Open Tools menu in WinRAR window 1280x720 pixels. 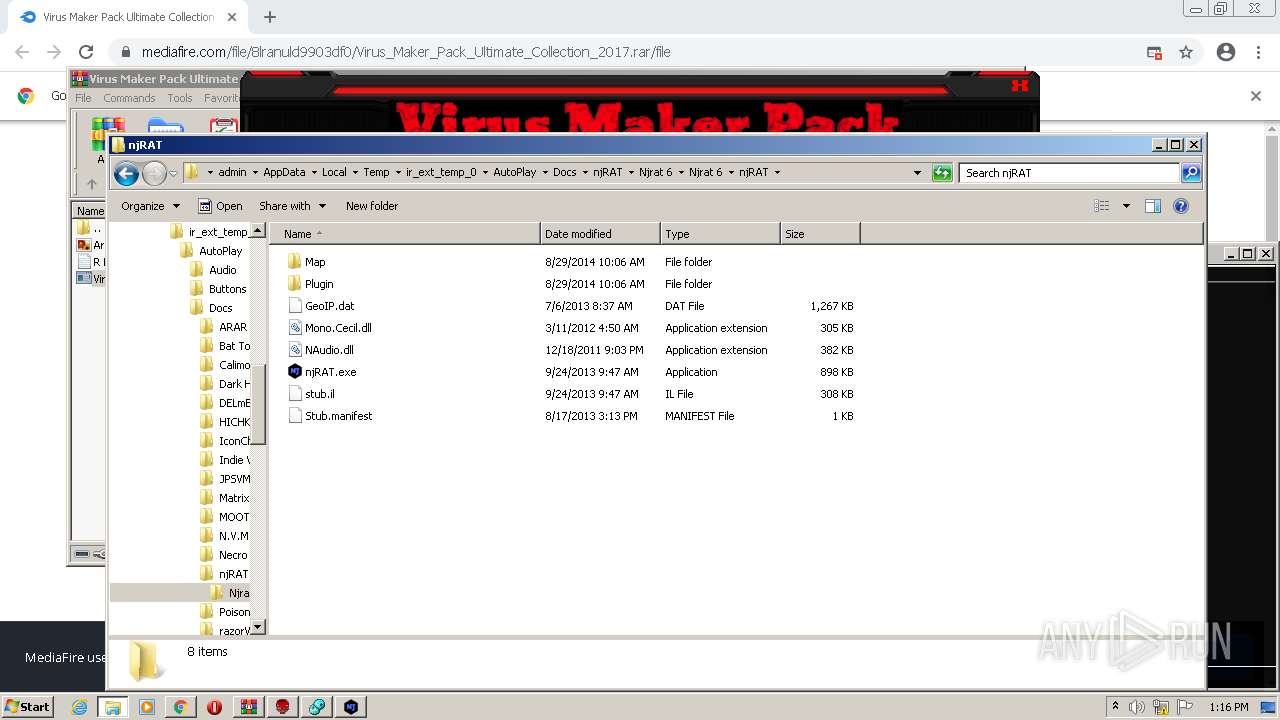tap(180, 98)
